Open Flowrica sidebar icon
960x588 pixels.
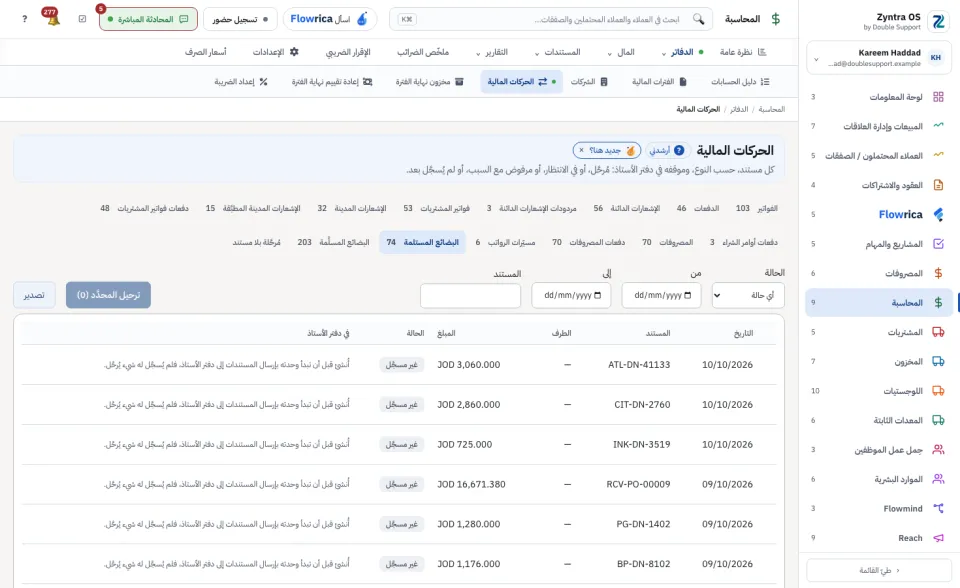(x=938, y=214)
